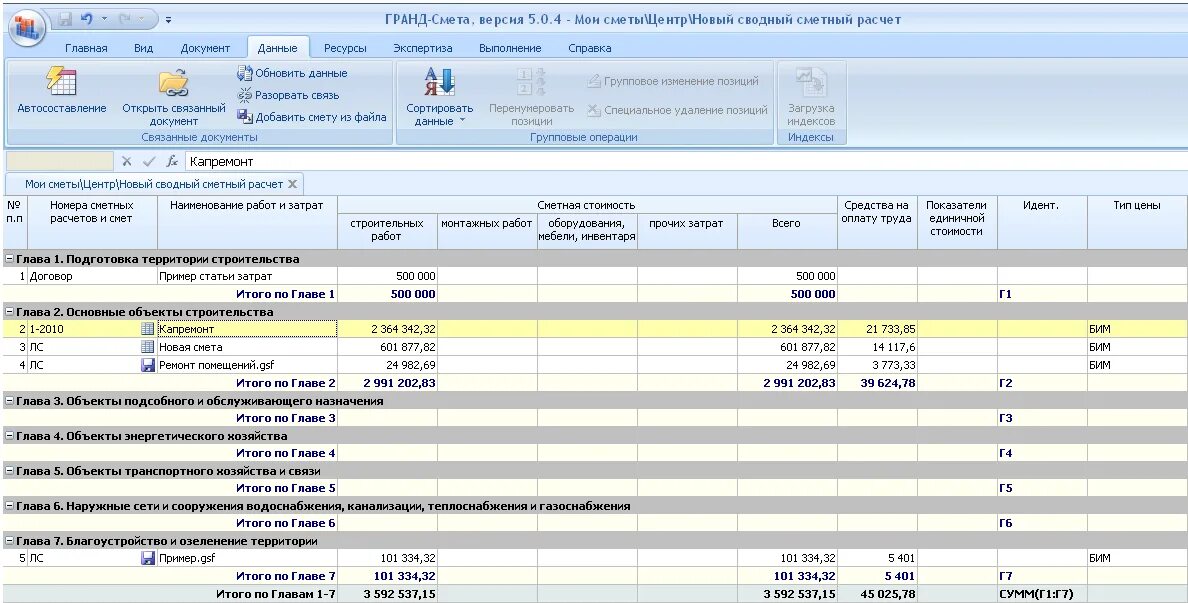Click the disk icon beside Ремонт помещений.gsf
The width and height of the screenshot is (1188, 603).
[148, 365]
